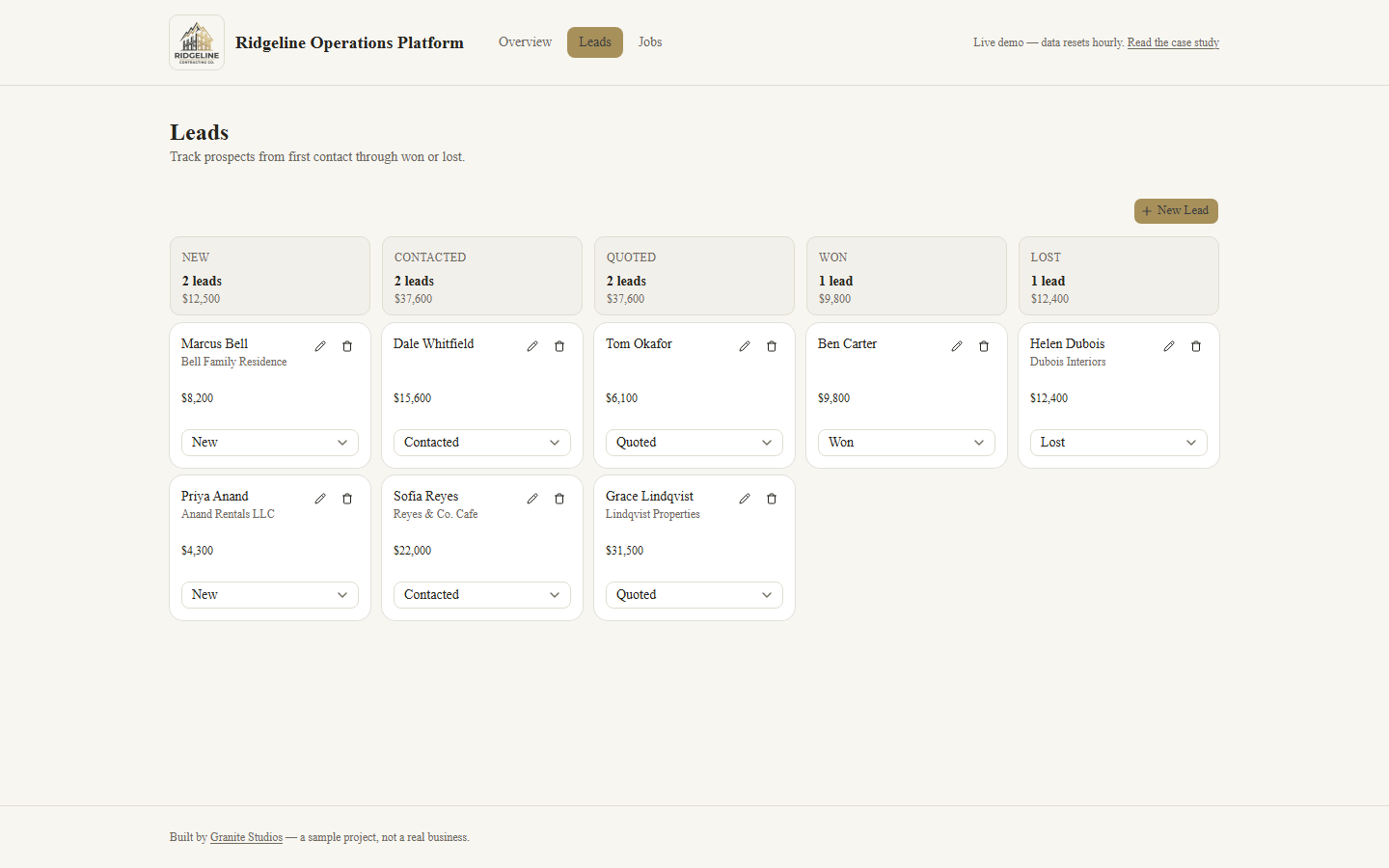Go to the Overview tab
Image resolution: width=1389 pixels, height=868 pixels.
click(x=525, y=42)
